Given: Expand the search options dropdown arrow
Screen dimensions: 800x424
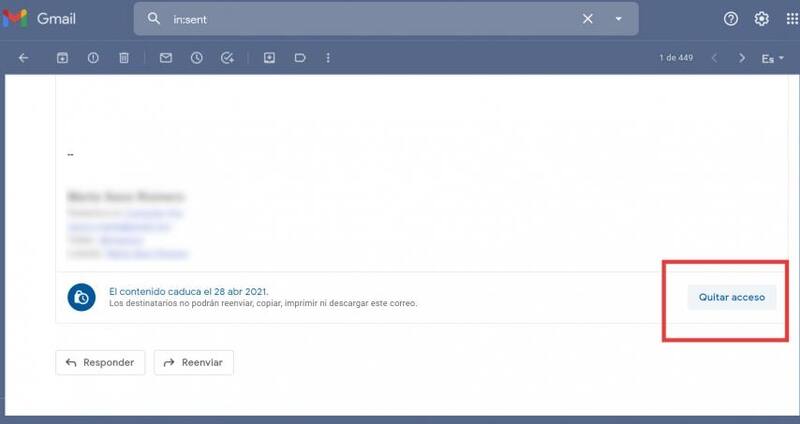Looking at the screenshot, I should pyautogui.click(x=618, y=19).
